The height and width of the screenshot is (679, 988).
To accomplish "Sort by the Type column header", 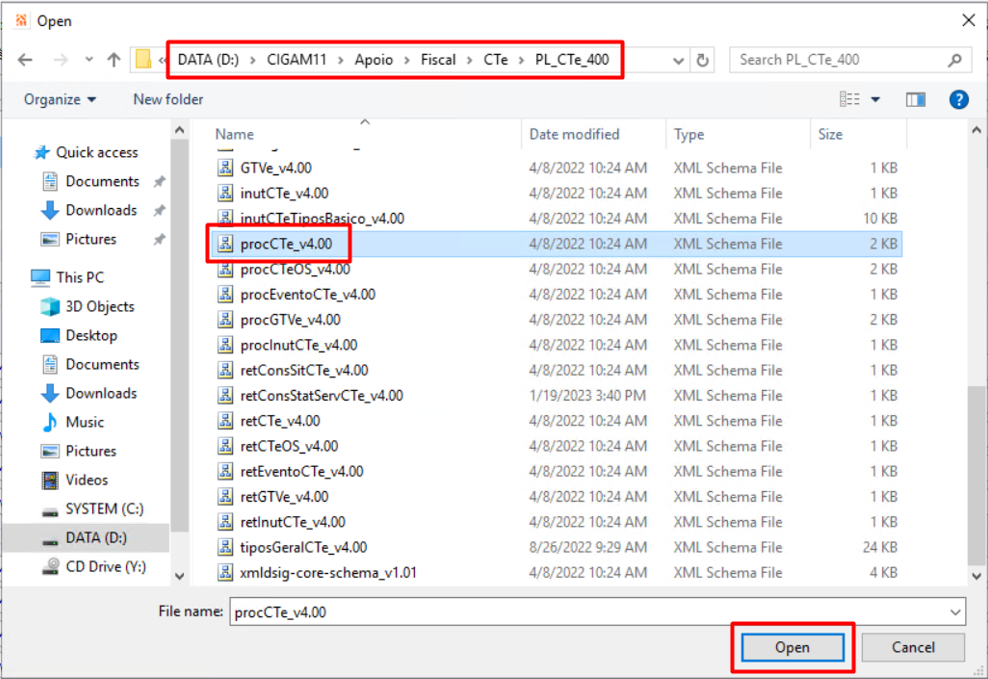I will coord(689,134).
